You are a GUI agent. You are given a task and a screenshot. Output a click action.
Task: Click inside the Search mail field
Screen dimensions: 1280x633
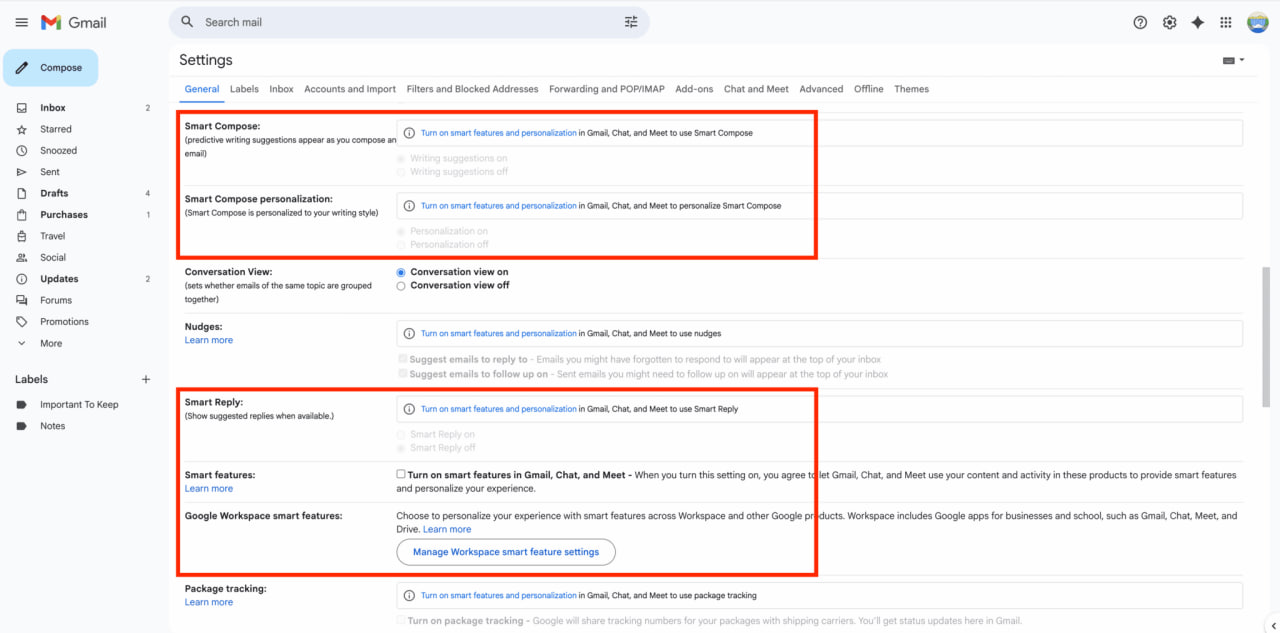pyautogui.click(x=400, y=22)
